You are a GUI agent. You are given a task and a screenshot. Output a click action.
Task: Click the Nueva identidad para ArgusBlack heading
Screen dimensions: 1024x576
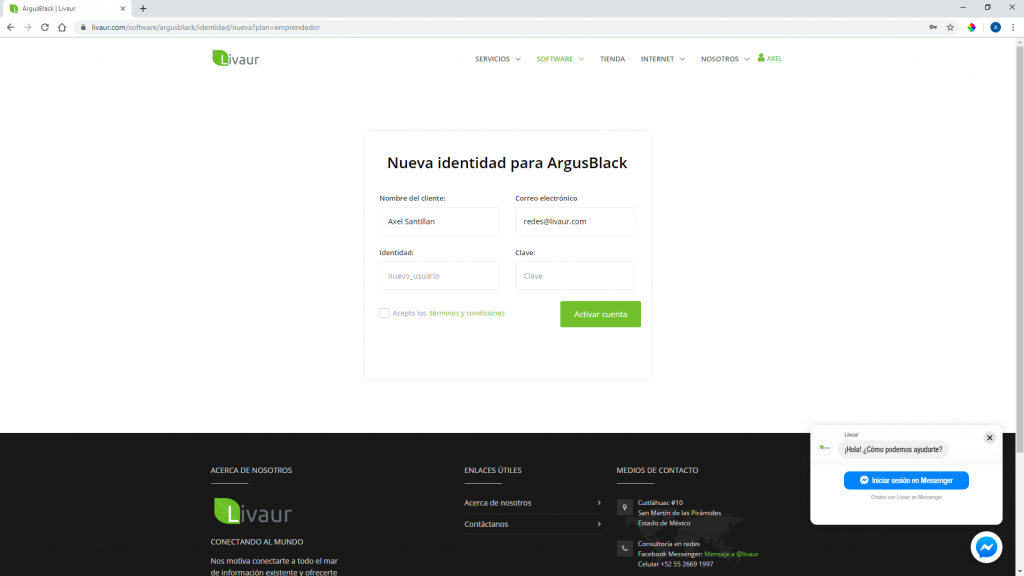[x=507, y=163]
